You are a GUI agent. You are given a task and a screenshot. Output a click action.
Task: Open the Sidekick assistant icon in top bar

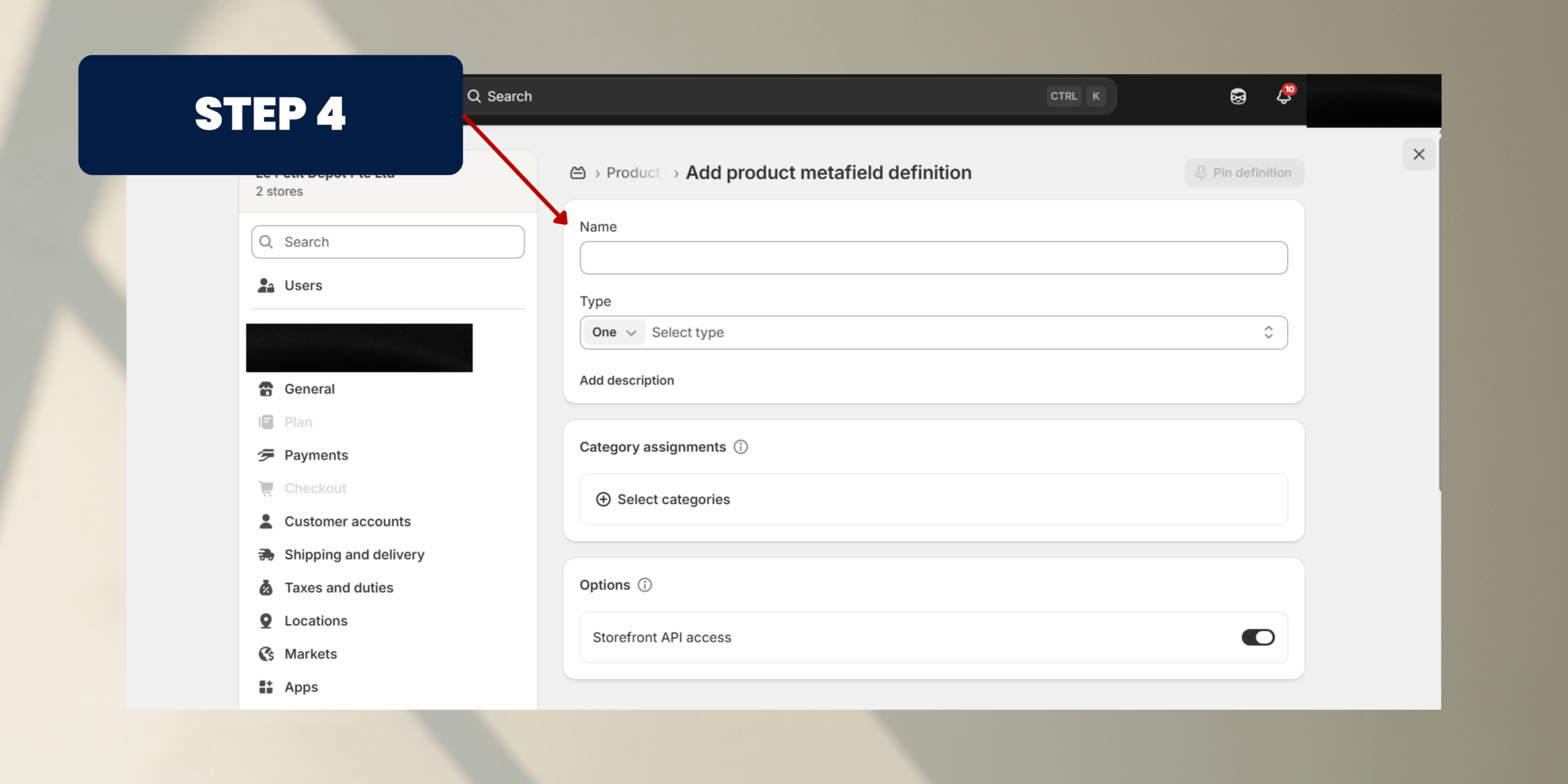(x=1238, y=96)
